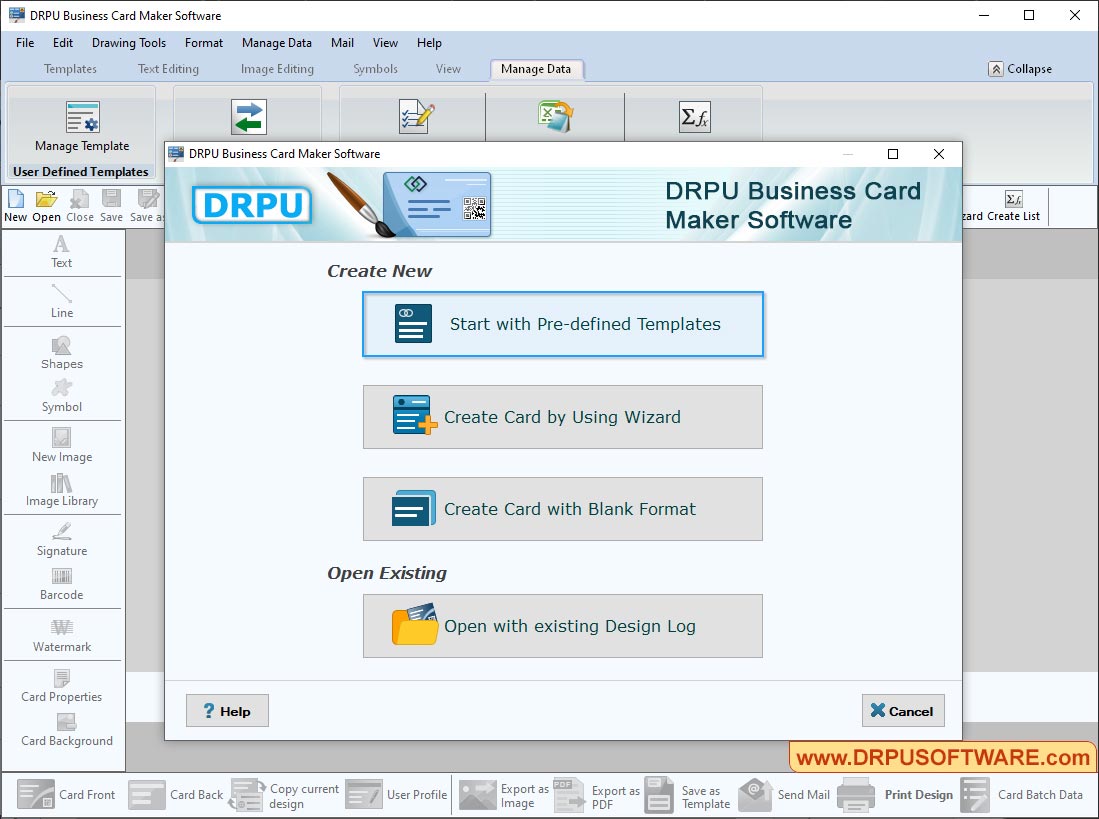Add a Barcode to the design
Viewport: 1099px width, 819px height.
click(x=62, y=585)
